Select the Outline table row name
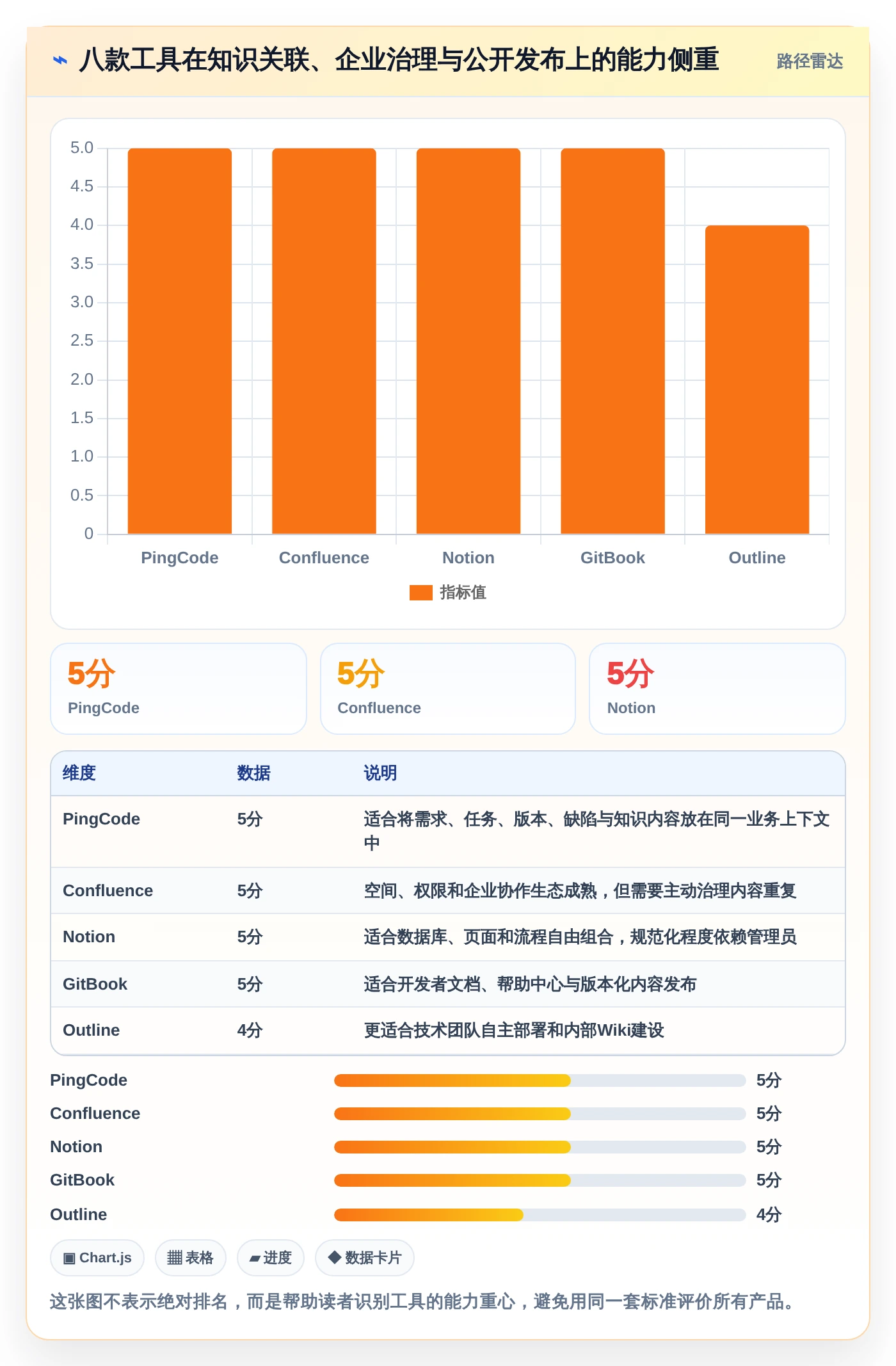The height and width of the screenshot is (1366, 896). [x=91, y=1031]
